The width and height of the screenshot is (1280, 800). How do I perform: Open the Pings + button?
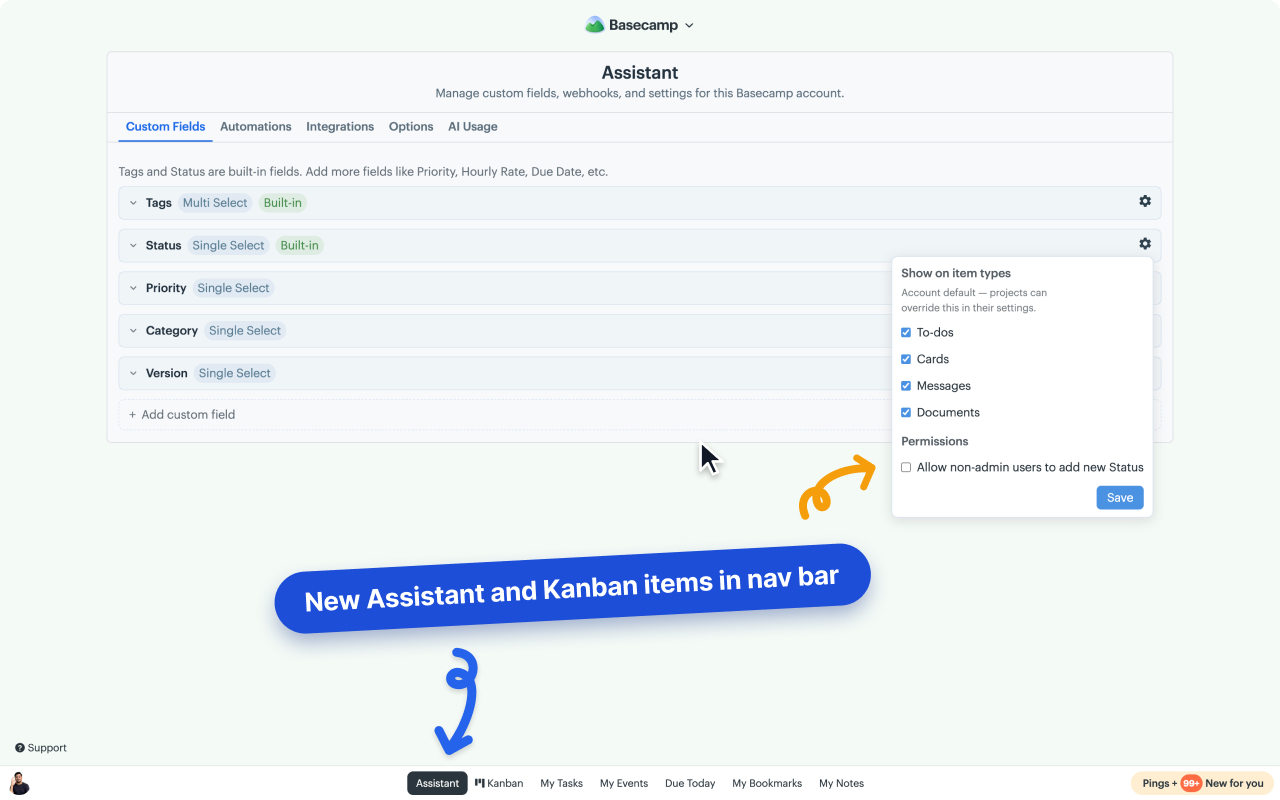(1160, 783)
